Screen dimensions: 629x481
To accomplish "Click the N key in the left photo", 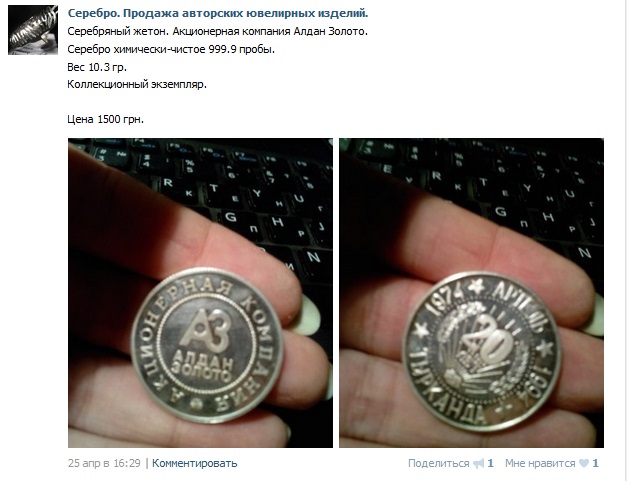I will coord(313,257).
